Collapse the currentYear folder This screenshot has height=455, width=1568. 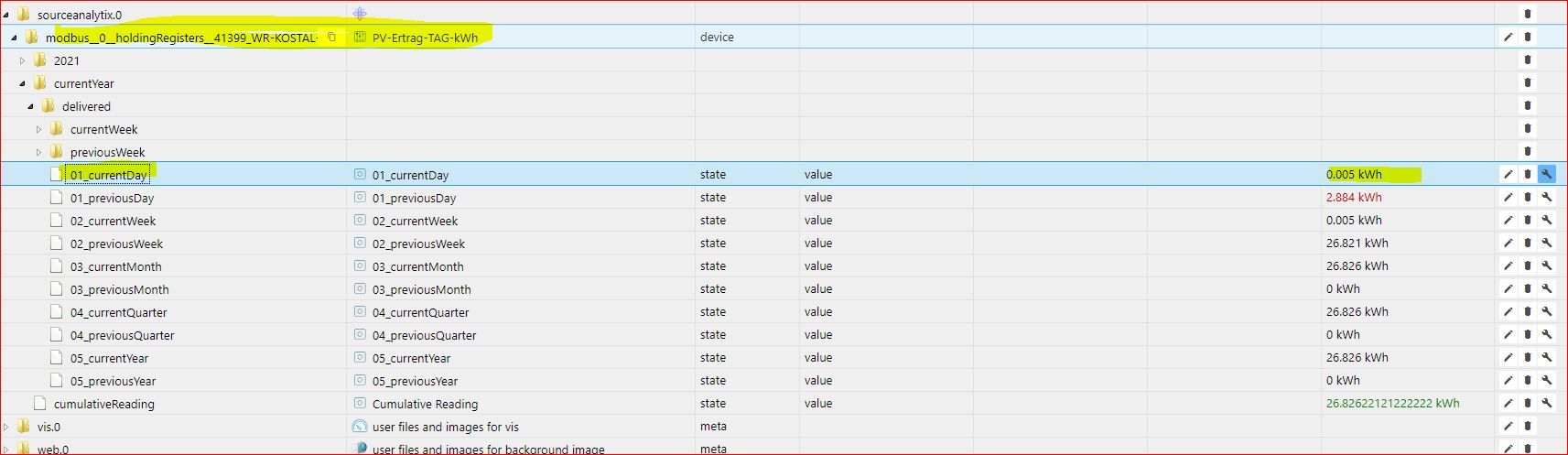(22, 83)
